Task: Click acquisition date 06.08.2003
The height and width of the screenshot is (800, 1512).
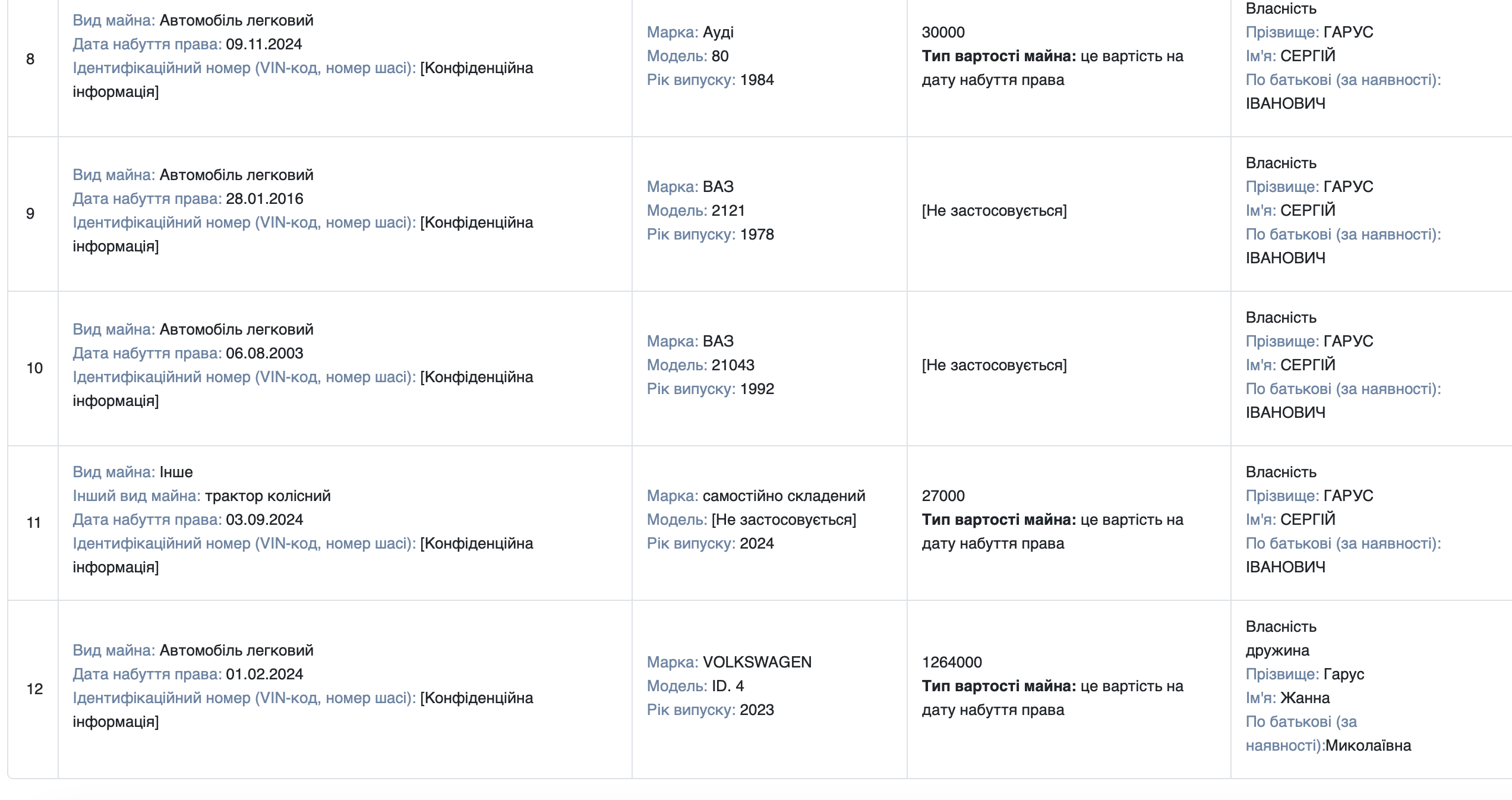Action: [264, 353]
